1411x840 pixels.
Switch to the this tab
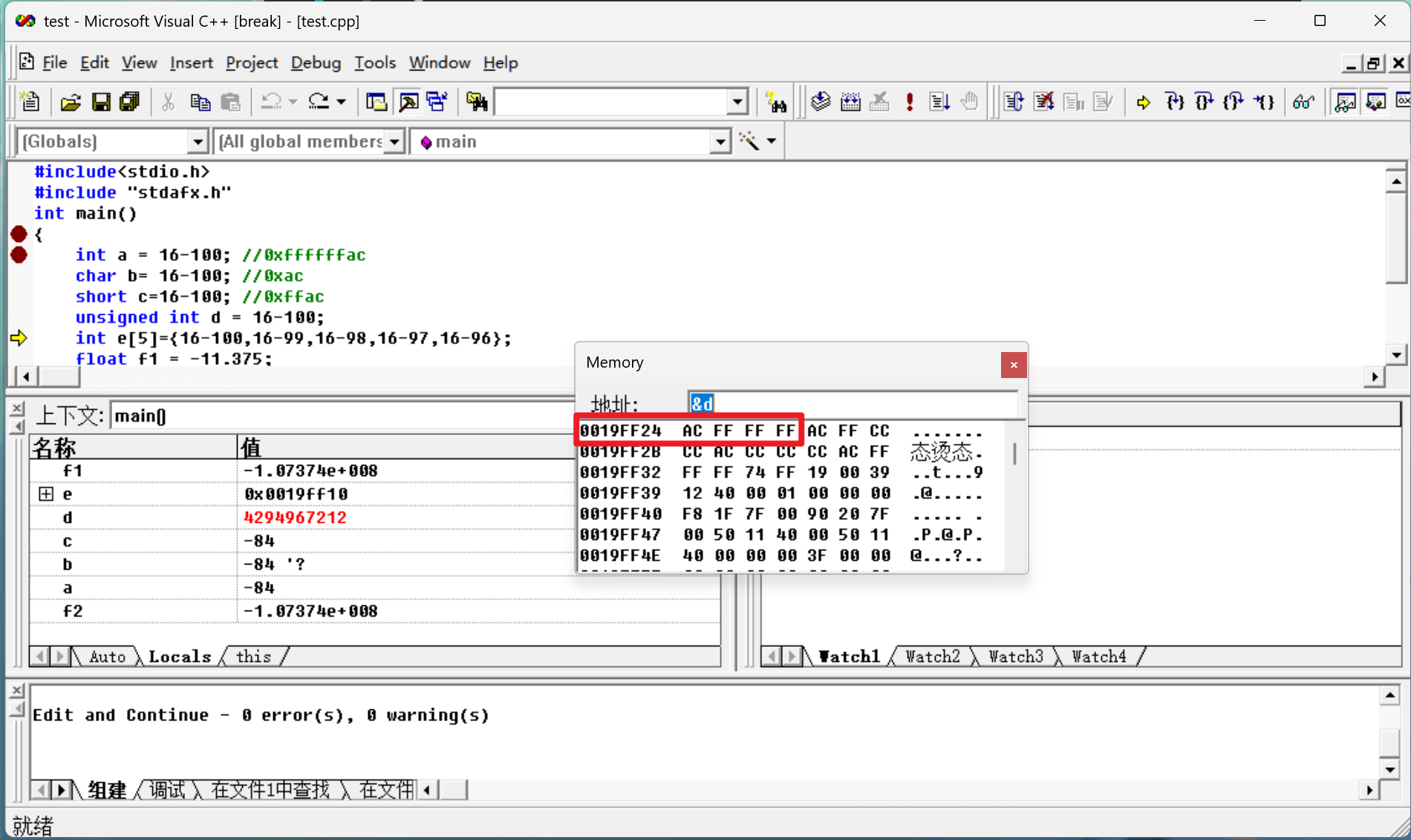pyautogui.click(x=253, y=657)
